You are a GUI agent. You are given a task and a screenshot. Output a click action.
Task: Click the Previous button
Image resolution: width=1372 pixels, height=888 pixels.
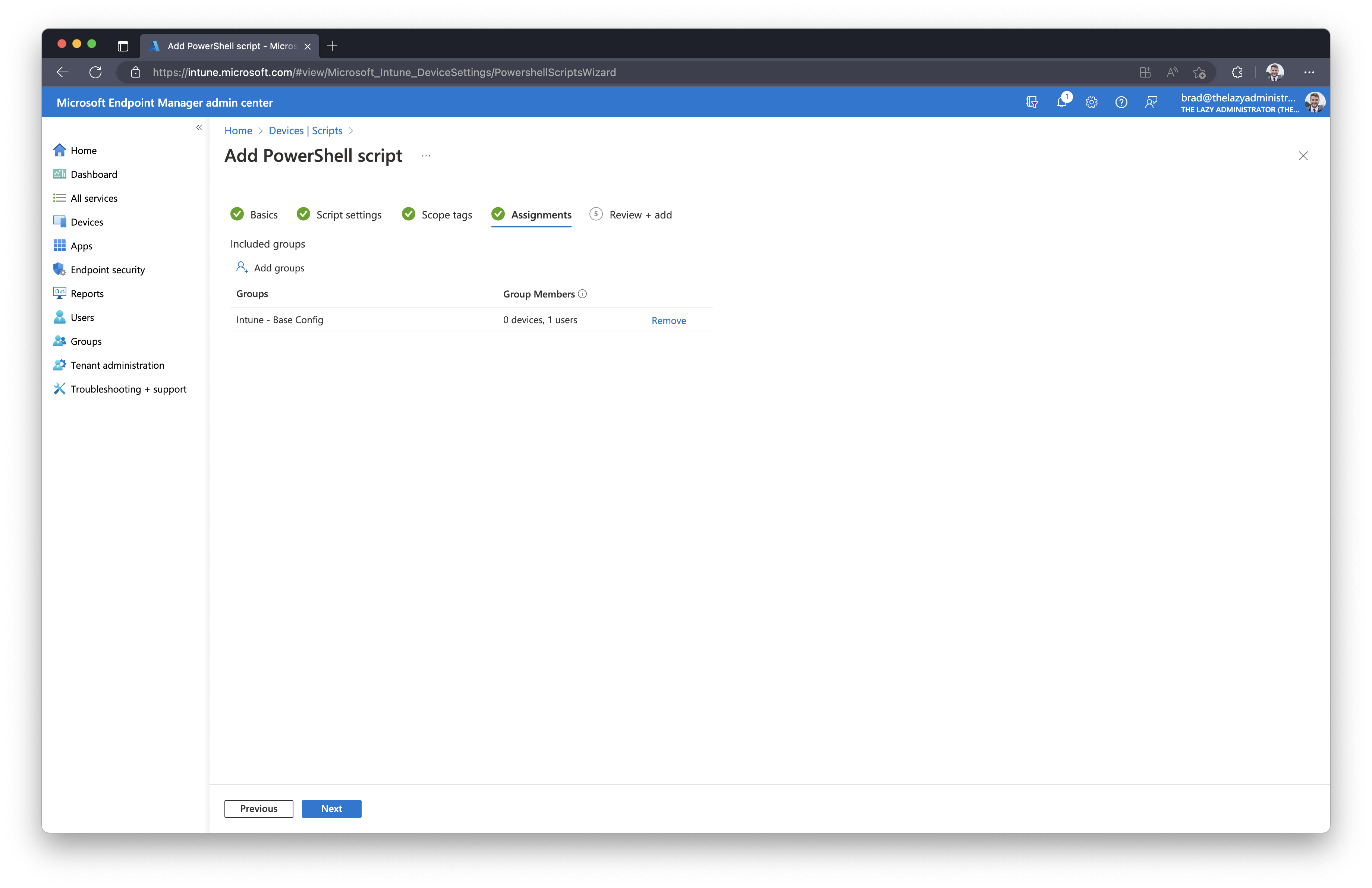(259, 809)
